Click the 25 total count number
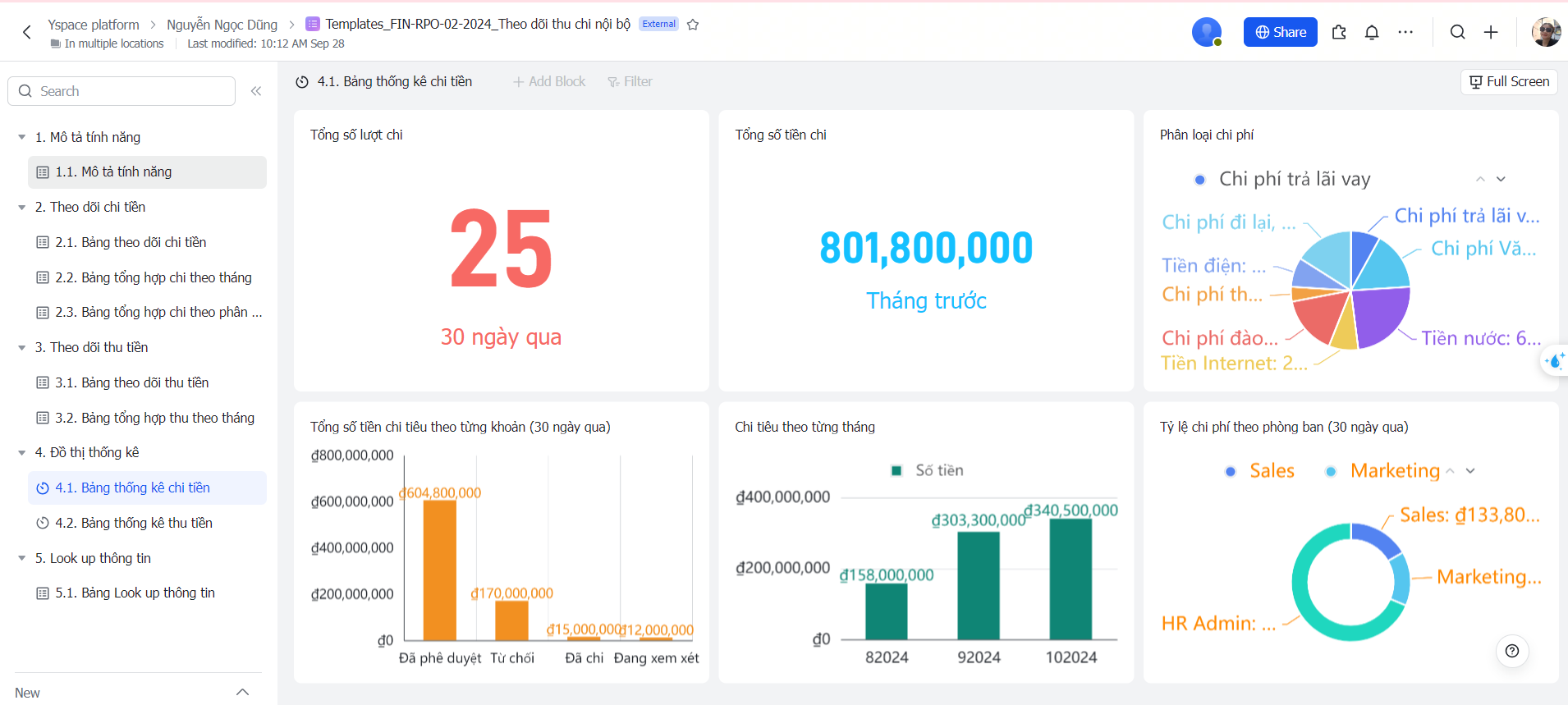The image size is (1568, 705). [501, 249]
